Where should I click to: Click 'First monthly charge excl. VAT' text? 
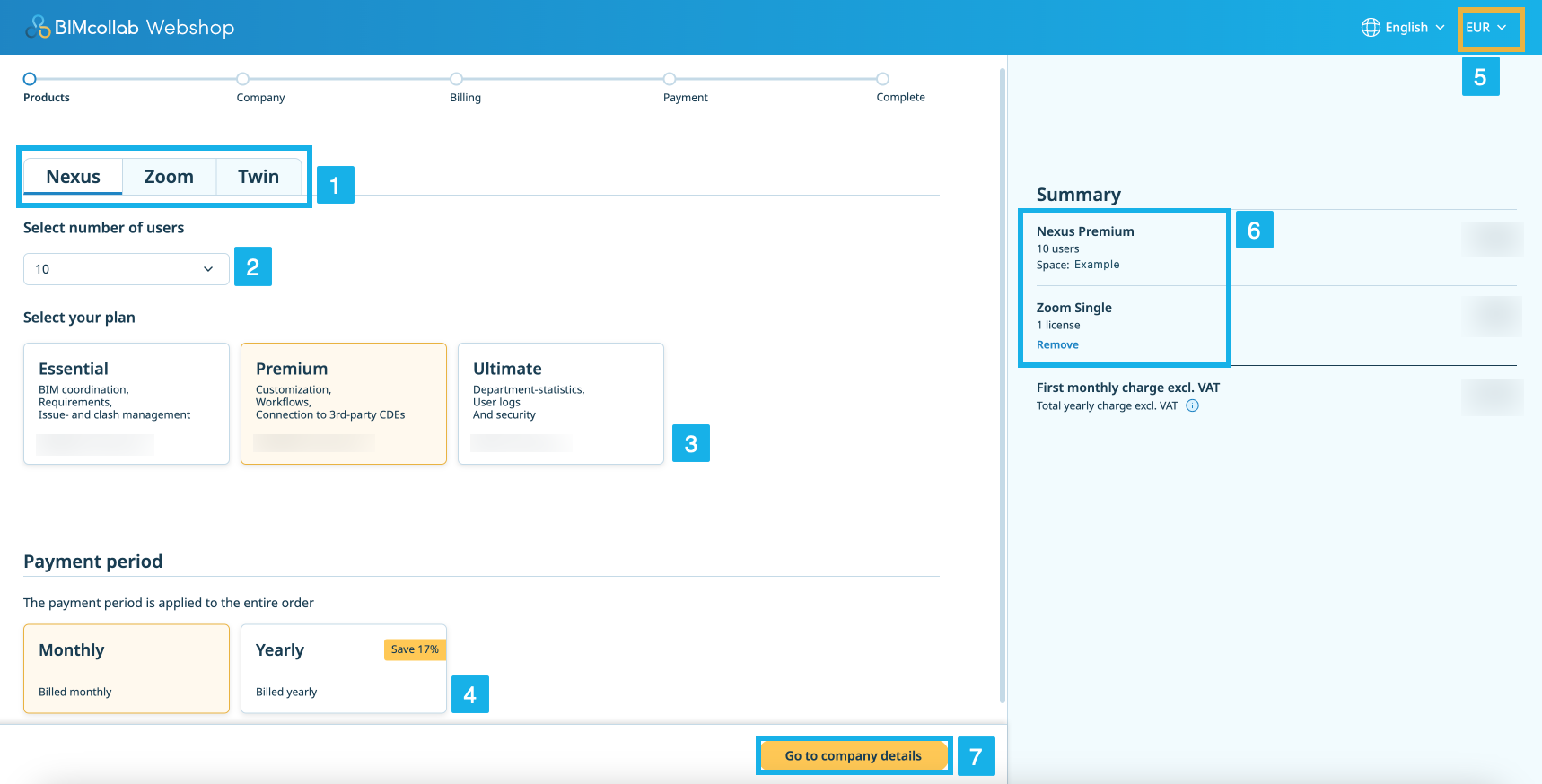point(1128,388)
